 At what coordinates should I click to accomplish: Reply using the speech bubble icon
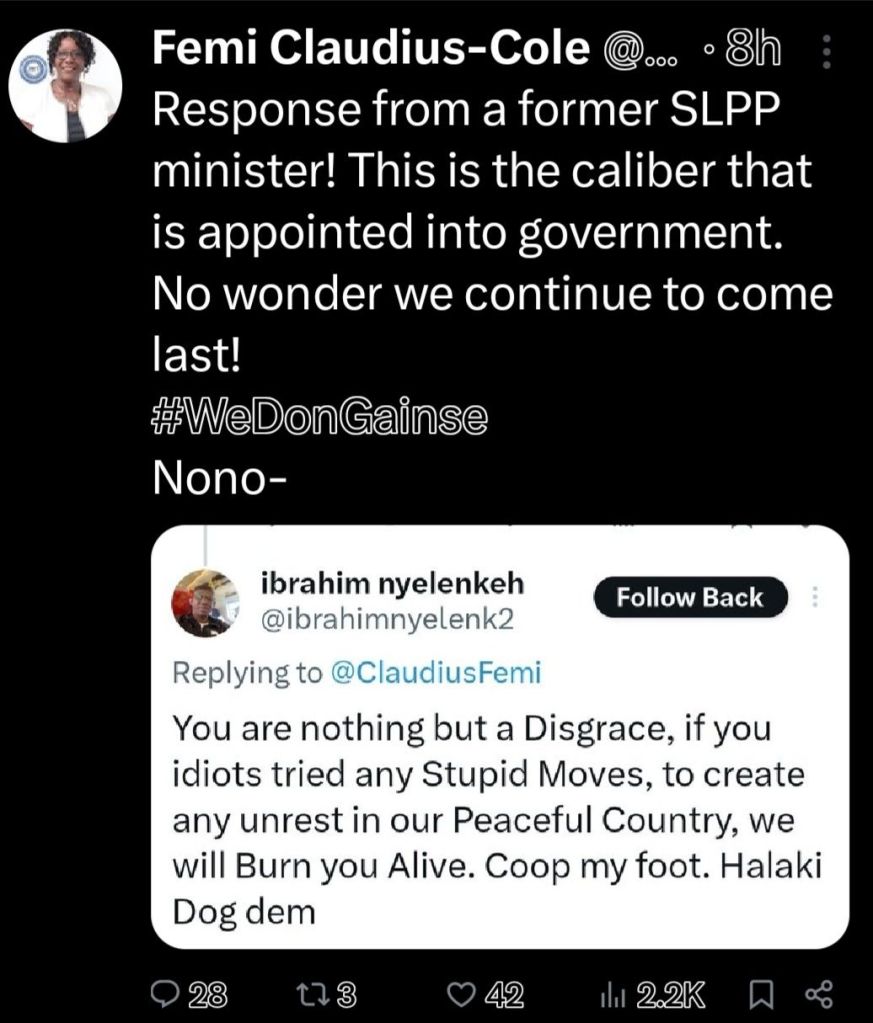click(x=162, y=995)
